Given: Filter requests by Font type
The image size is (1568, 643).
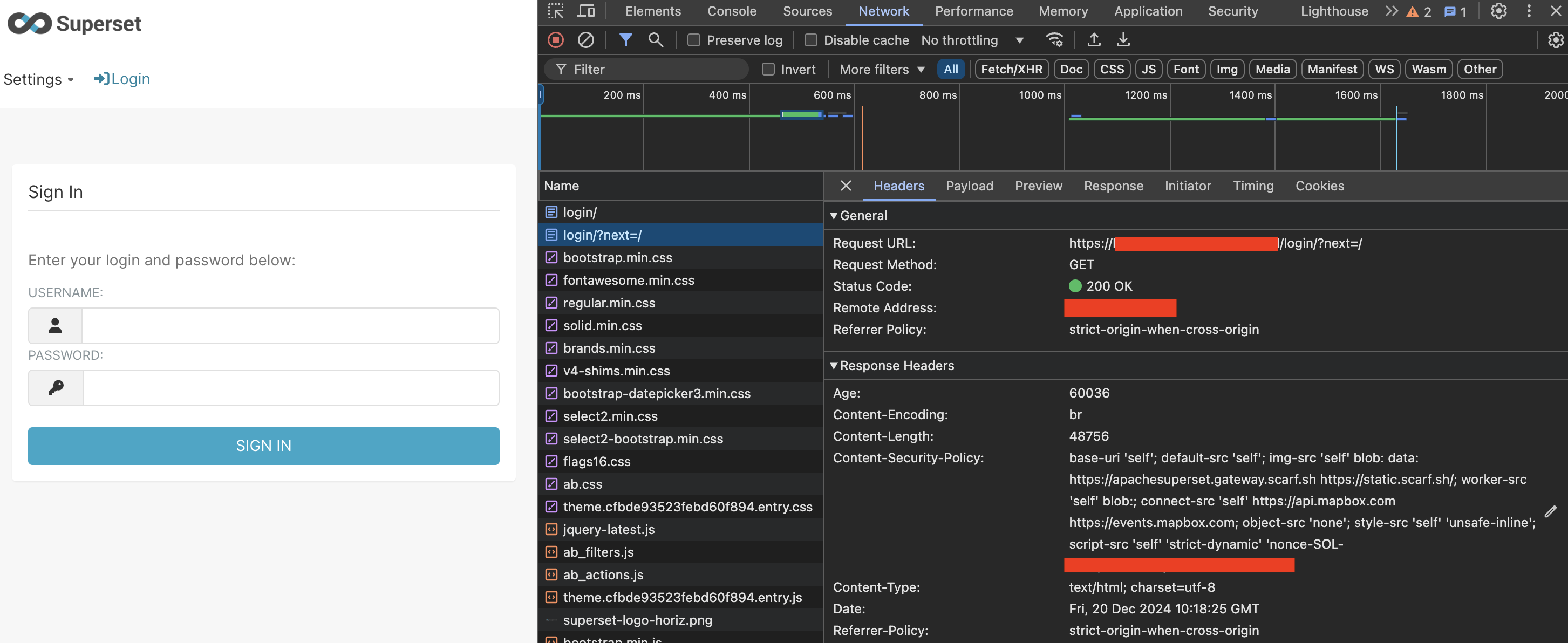Looking at the screenshot, I should click(x=1186, y=70).
